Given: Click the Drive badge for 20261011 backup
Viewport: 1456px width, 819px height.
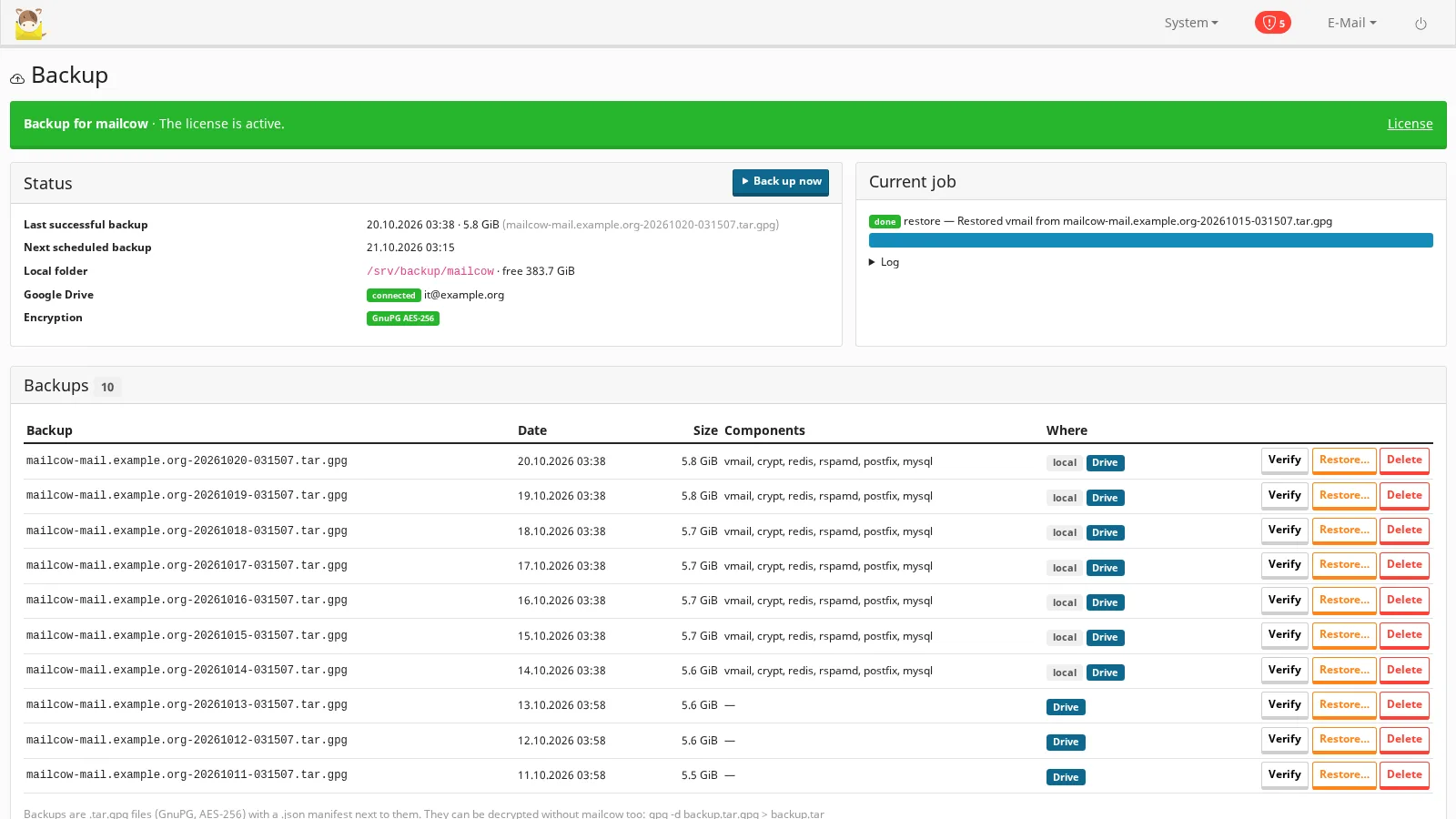Looking at the screenshot, I should click(1066, 777).
